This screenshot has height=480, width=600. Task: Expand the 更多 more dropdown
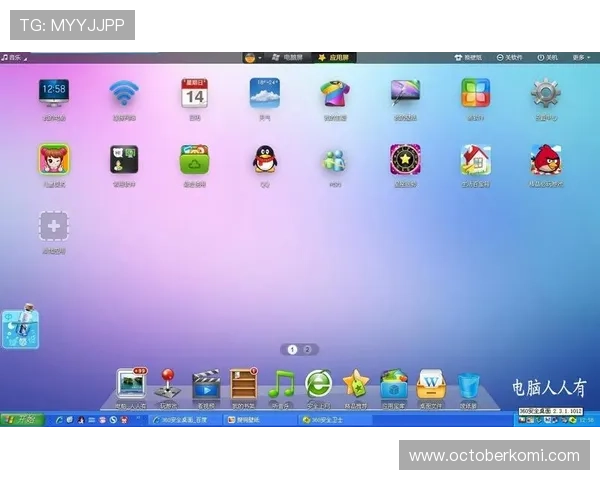pyautogui.click(x=582, y=57)
